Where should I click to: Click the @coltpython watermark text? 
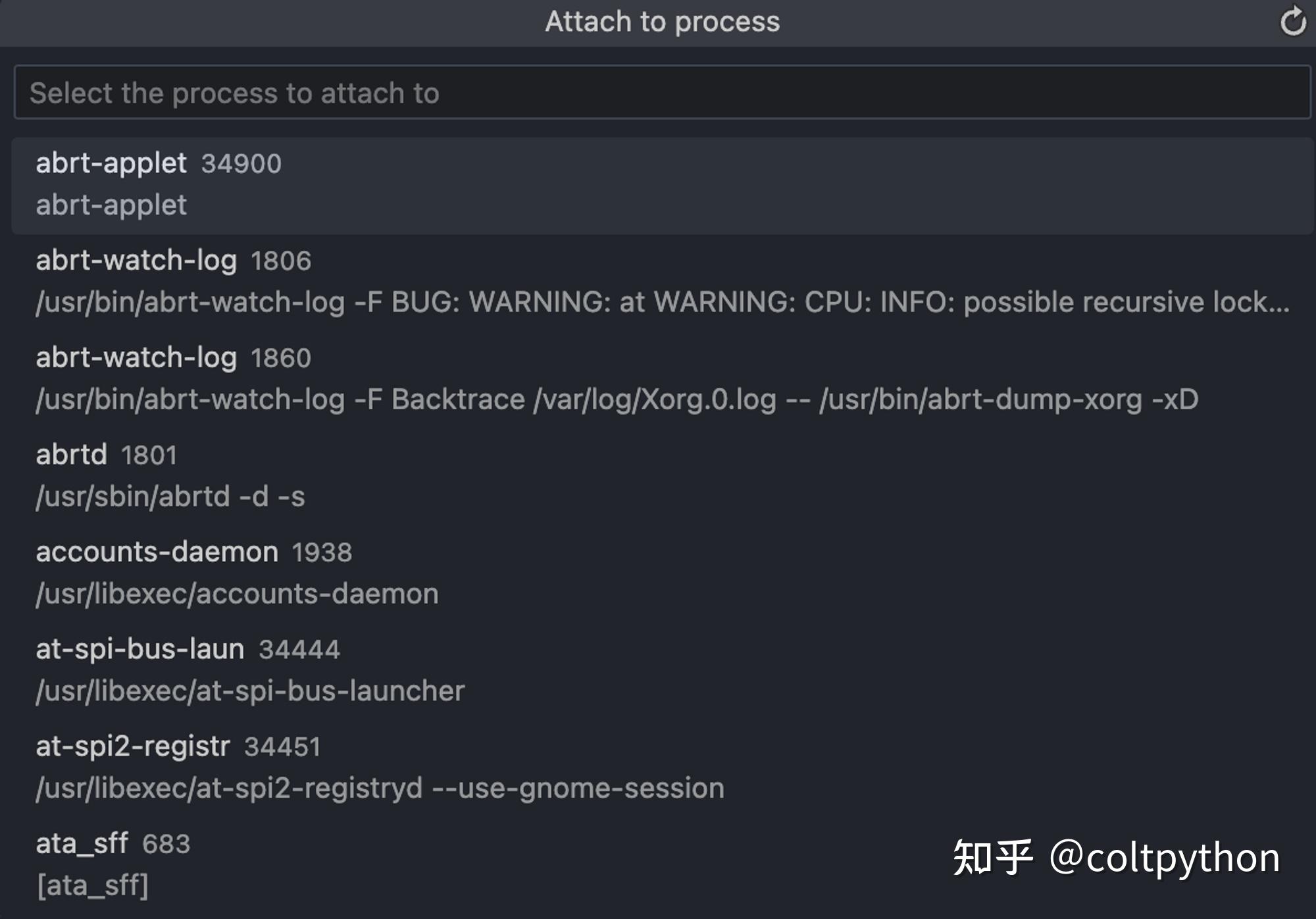pos(1165,858)
